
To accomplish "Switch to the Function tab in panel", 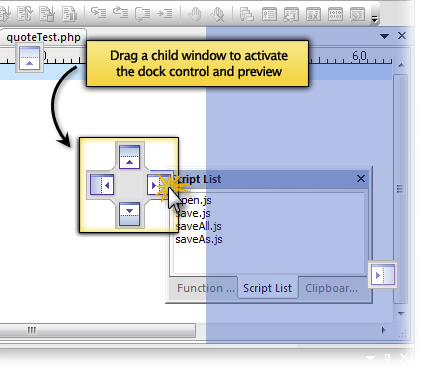I will 204,288.
